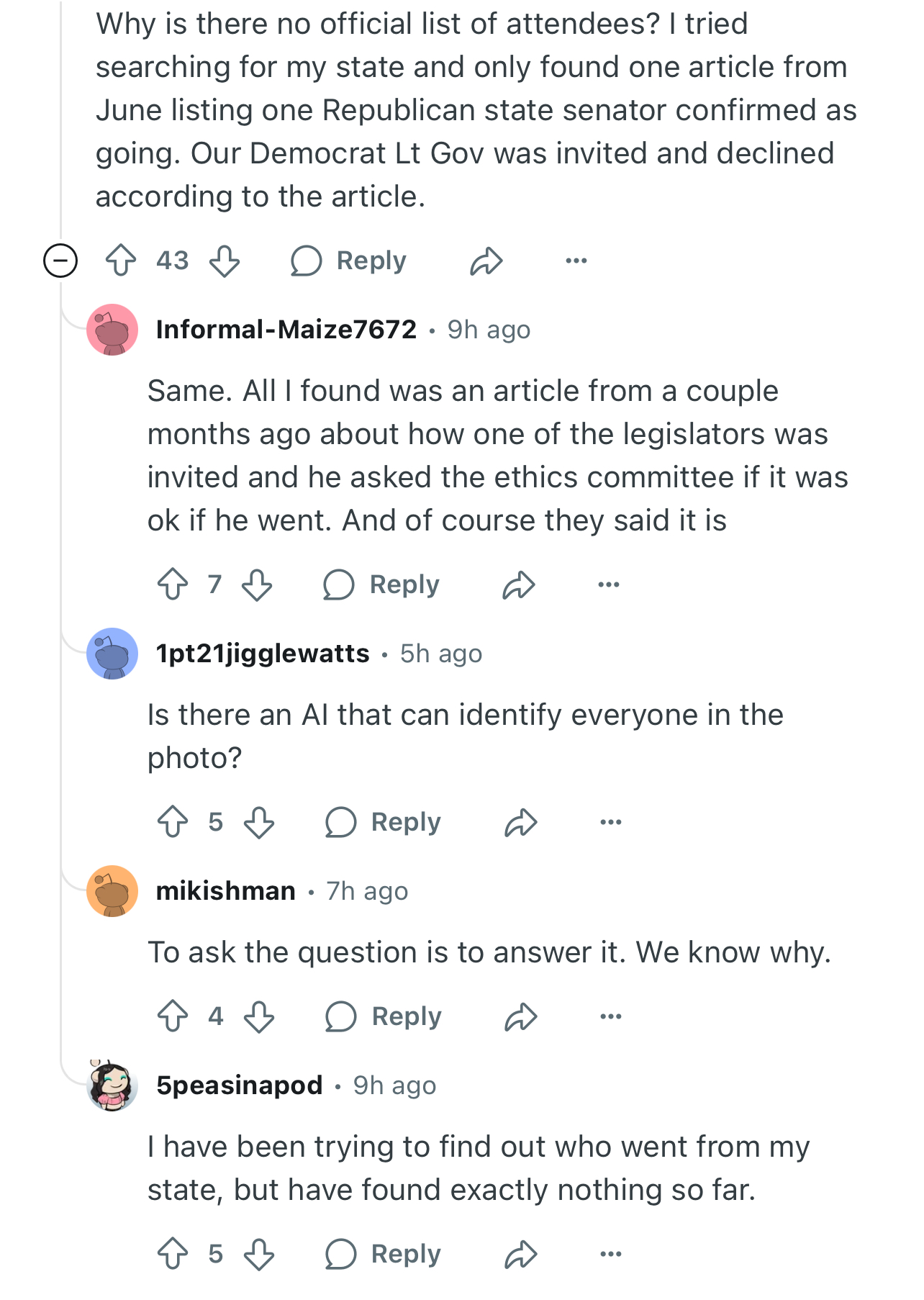
Task: Upvote Informal-Maize7672's comment
Action: tap(173, 584)
